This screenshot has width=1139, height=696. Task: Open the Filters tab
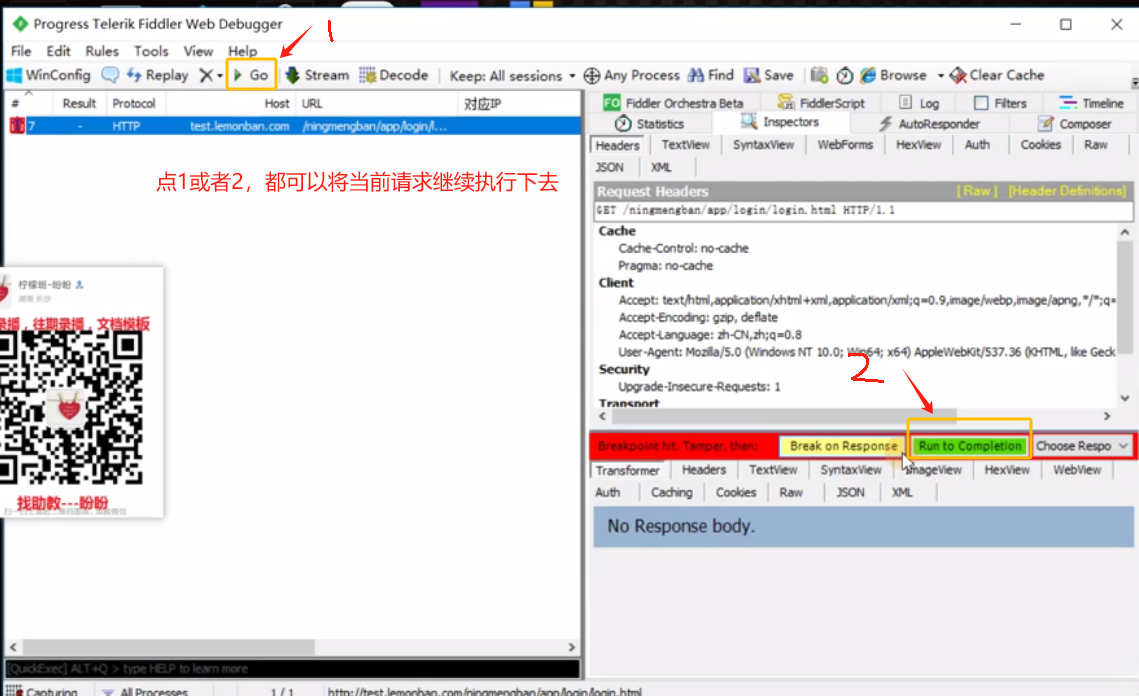(1000, 103)
